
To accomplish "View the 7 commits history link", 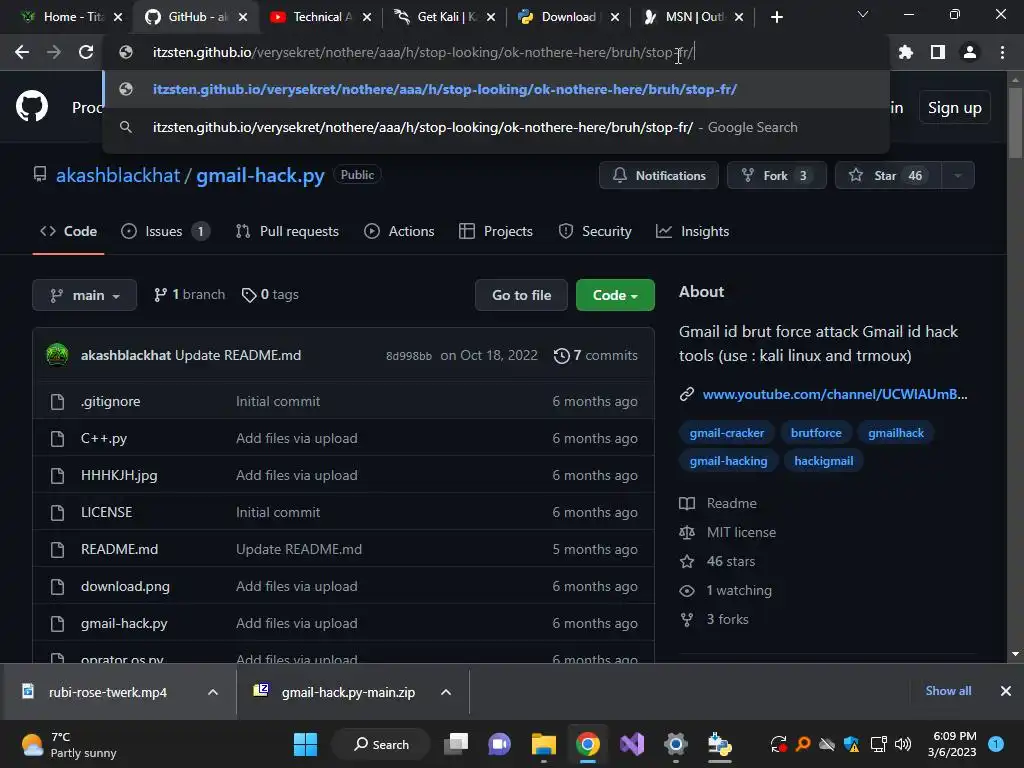I will click(596, 355).
